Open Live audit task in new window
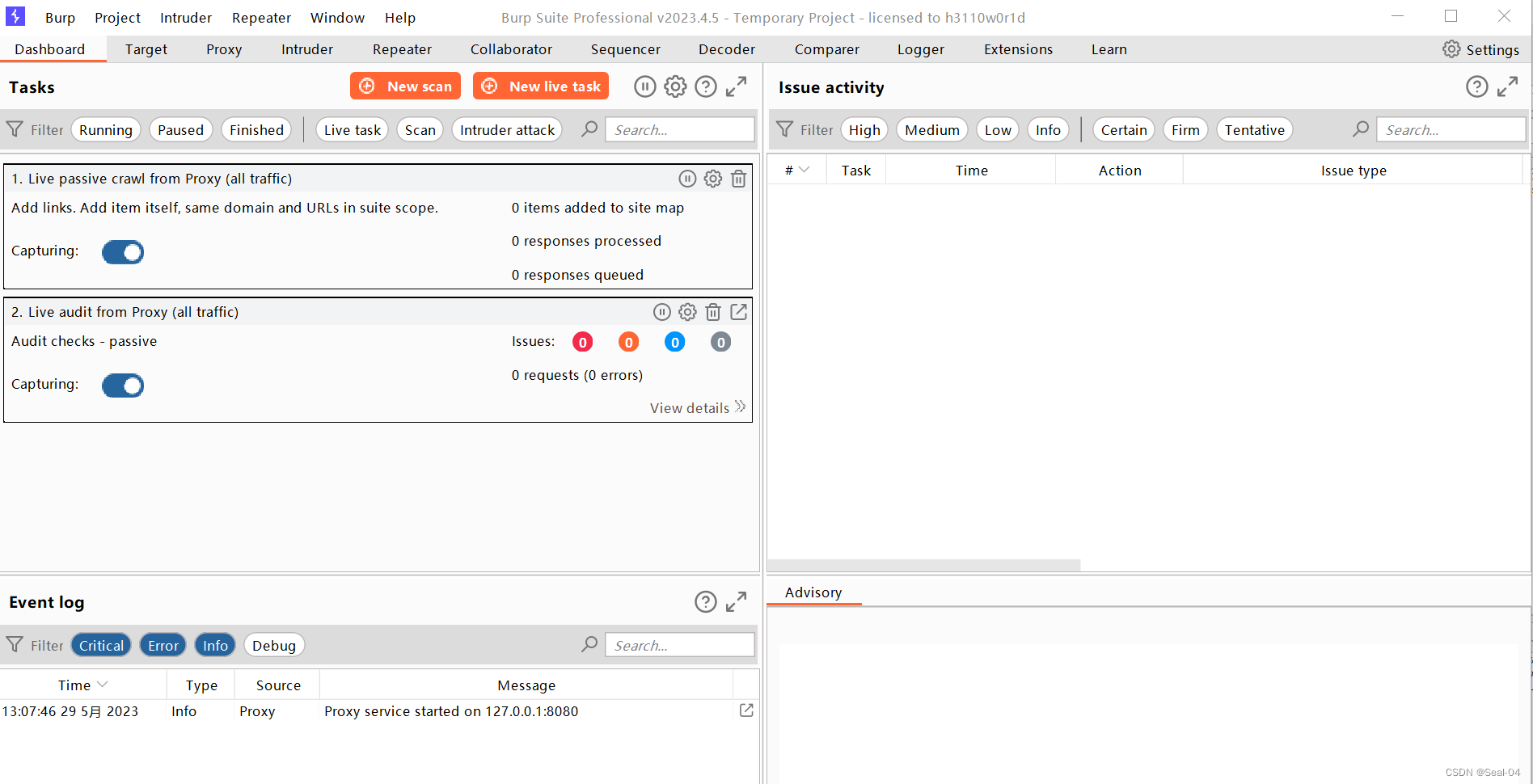The width and height of the screenshot is (1533, 784). (738, 311)
